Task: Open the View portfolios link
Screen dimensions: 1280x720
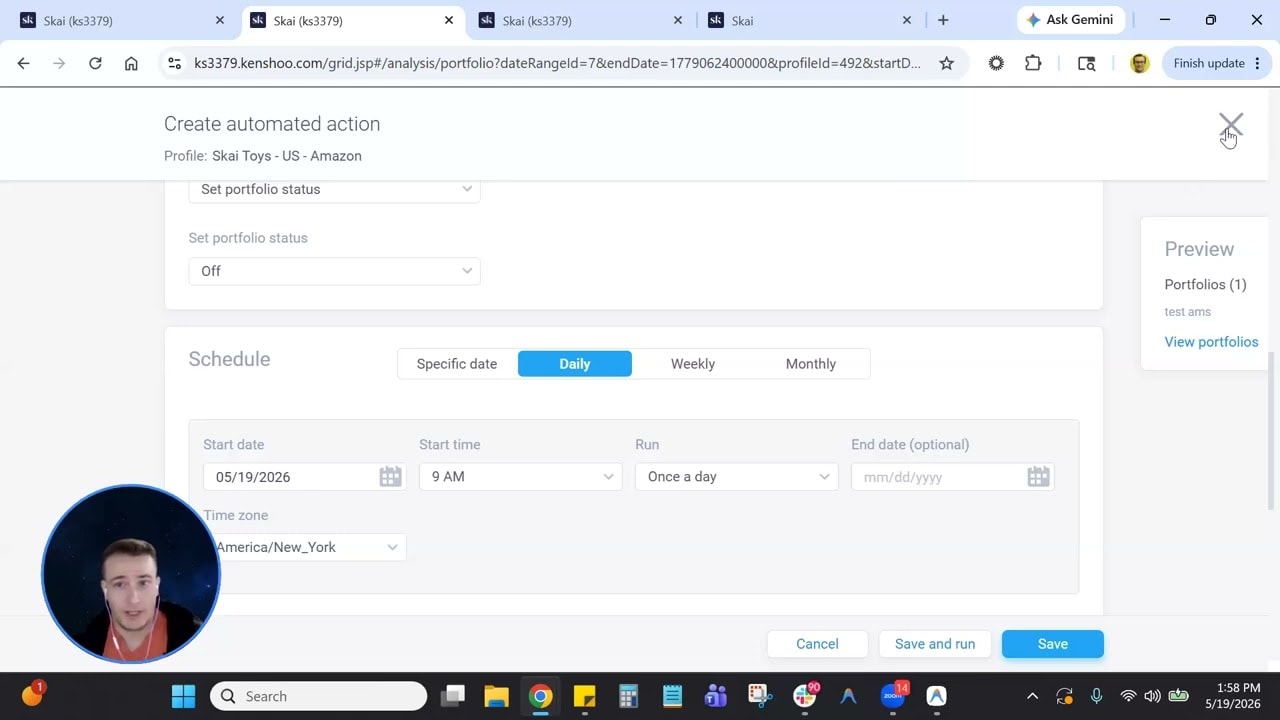Action: (1211, 342)
